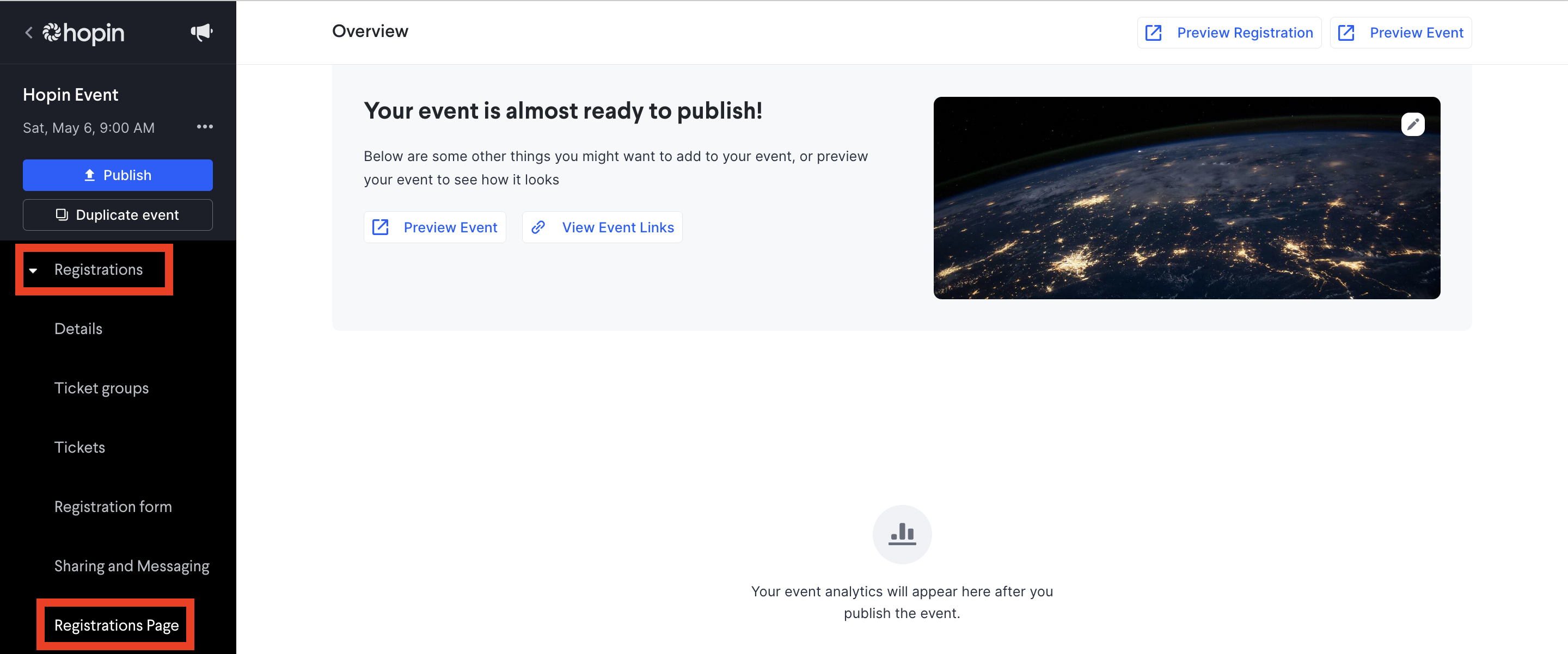Open Ticket groups in the sidebar
This screenshot has width=1568, height=654.
101,388
